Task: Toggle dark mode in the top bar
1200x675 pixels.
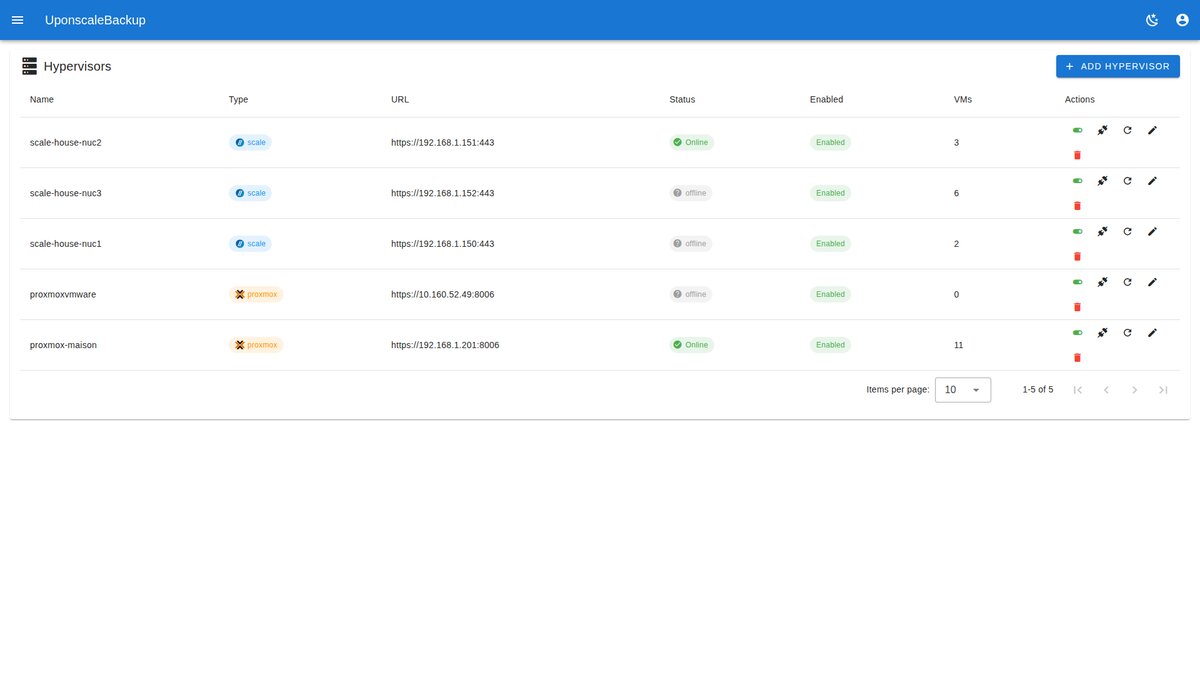Action: click(1151, 19)
